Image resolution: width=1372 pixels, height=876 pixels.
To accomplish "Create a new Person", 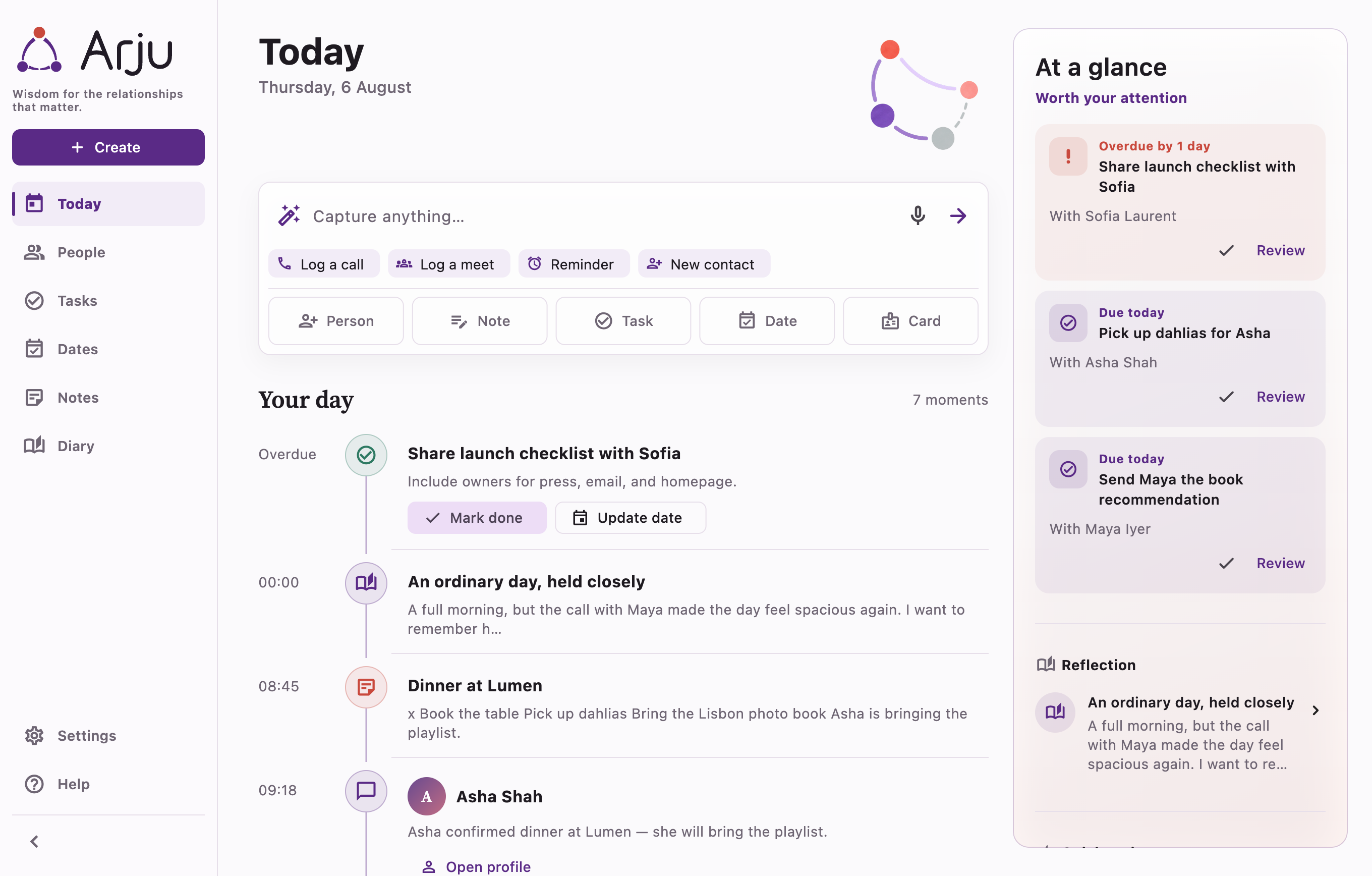I will (336, 321).
